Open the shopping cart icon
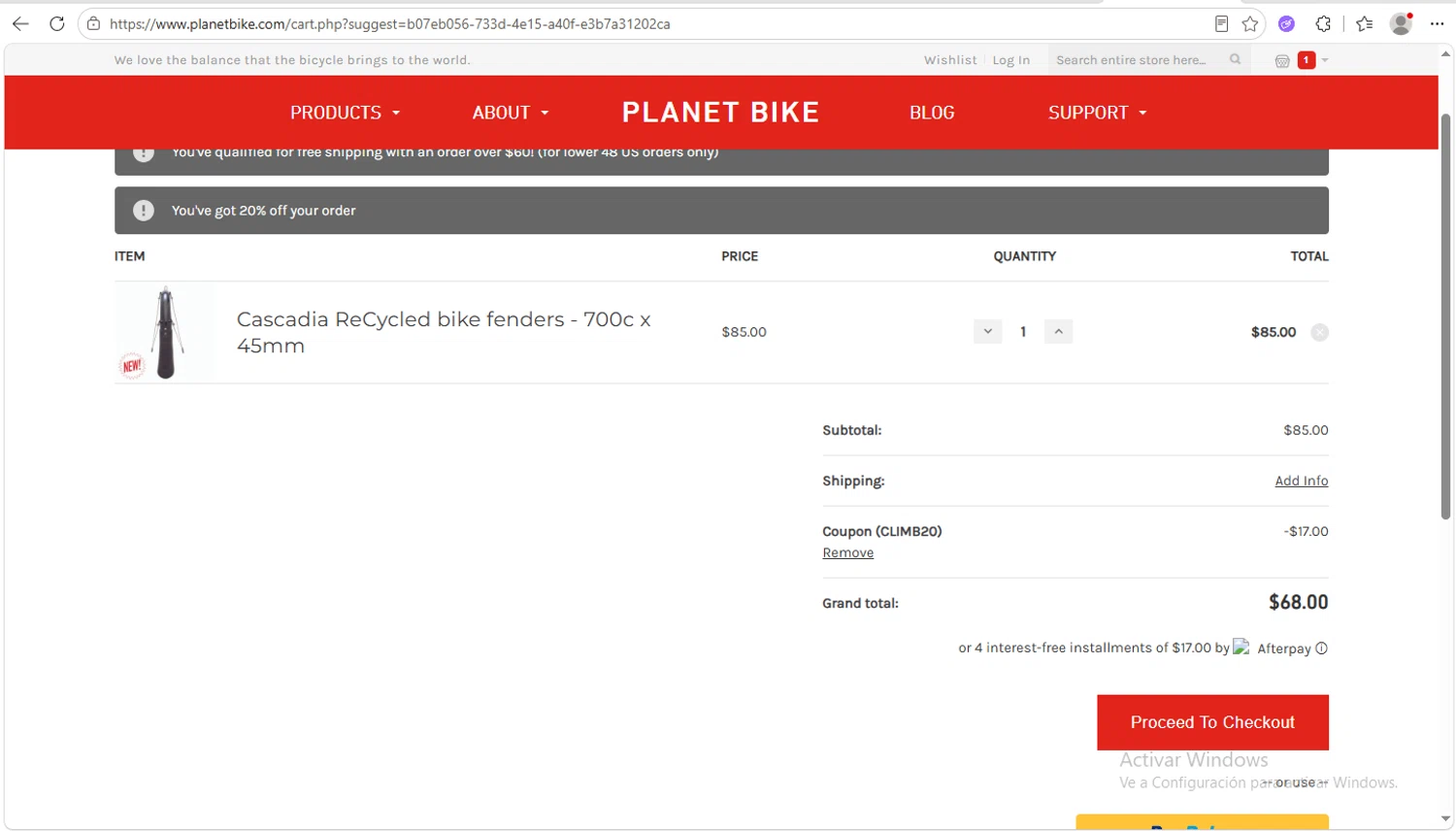 [1282, 60]
